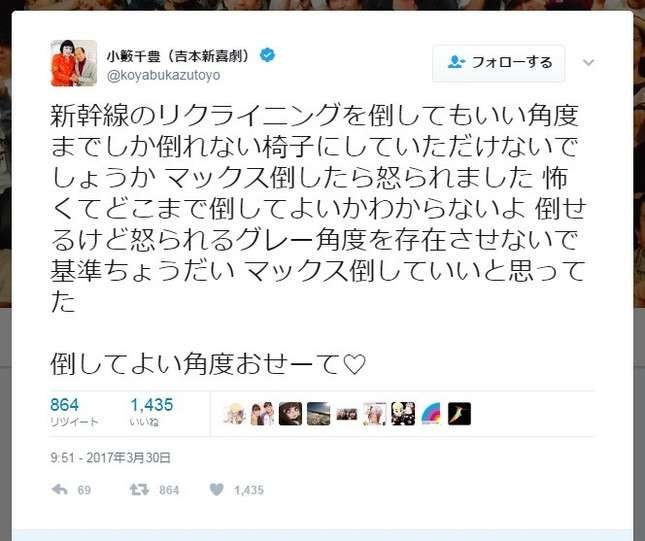Click the rainbow-colored liker avatar
This screenshot has height=541, width=645.
(431, 414)
